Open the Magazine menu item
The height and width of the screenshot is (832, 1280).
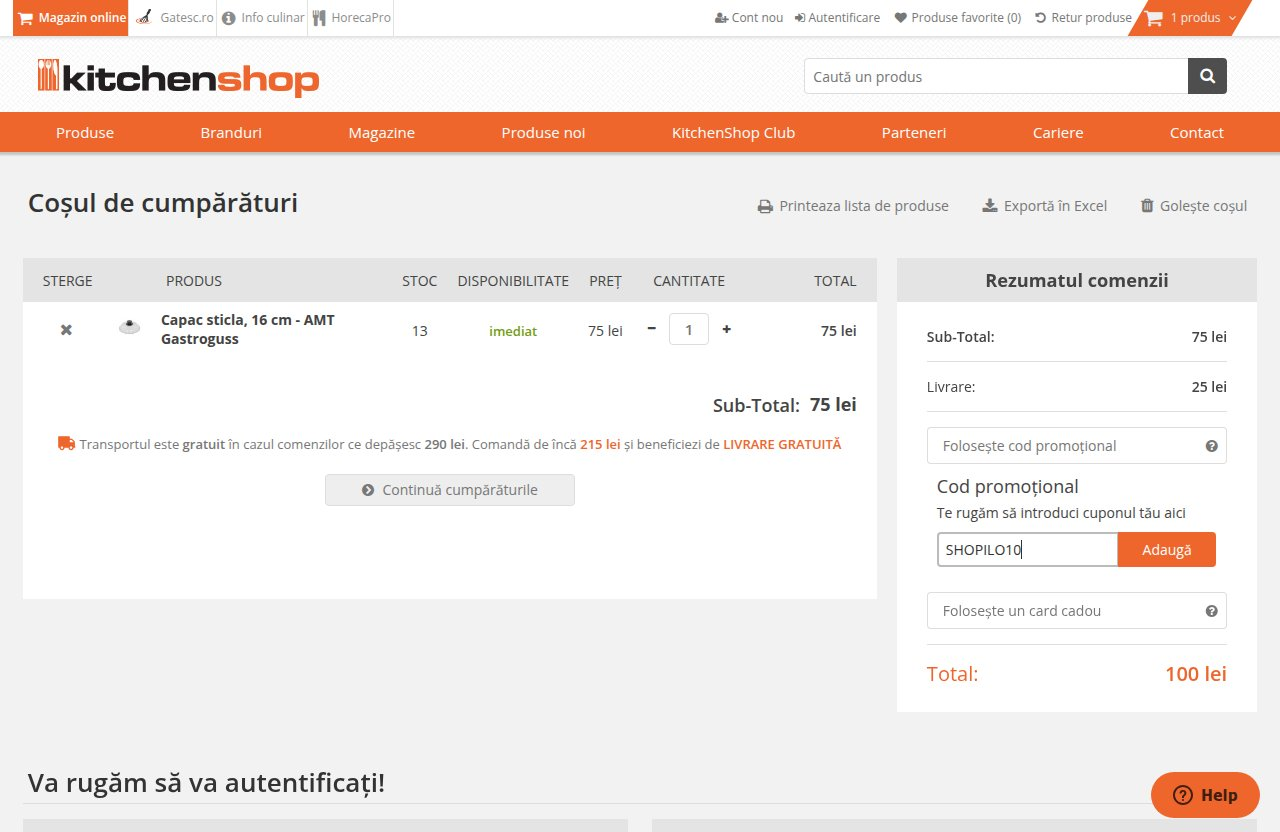tap(381, 132)
